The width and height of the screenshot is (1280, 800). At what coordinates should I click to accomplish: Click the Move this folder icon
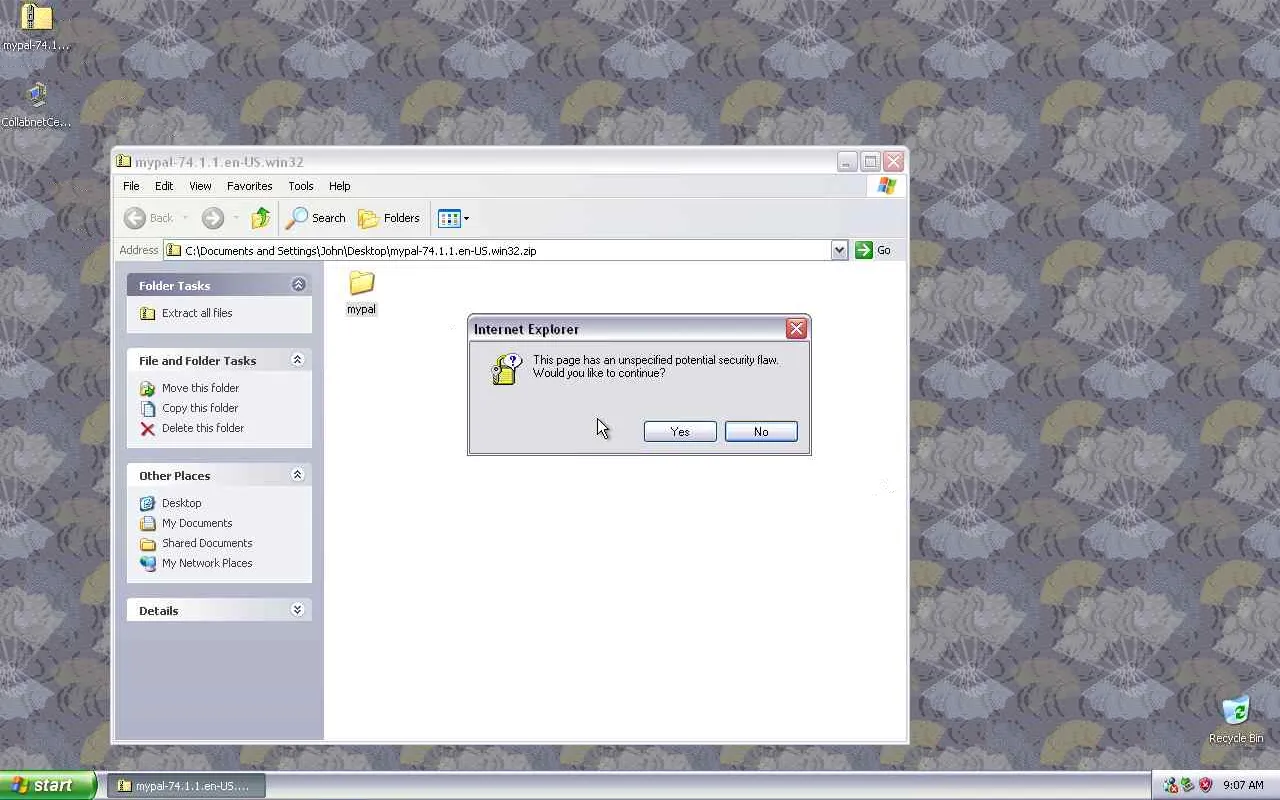pyautogui.click(x=147, y=388)
